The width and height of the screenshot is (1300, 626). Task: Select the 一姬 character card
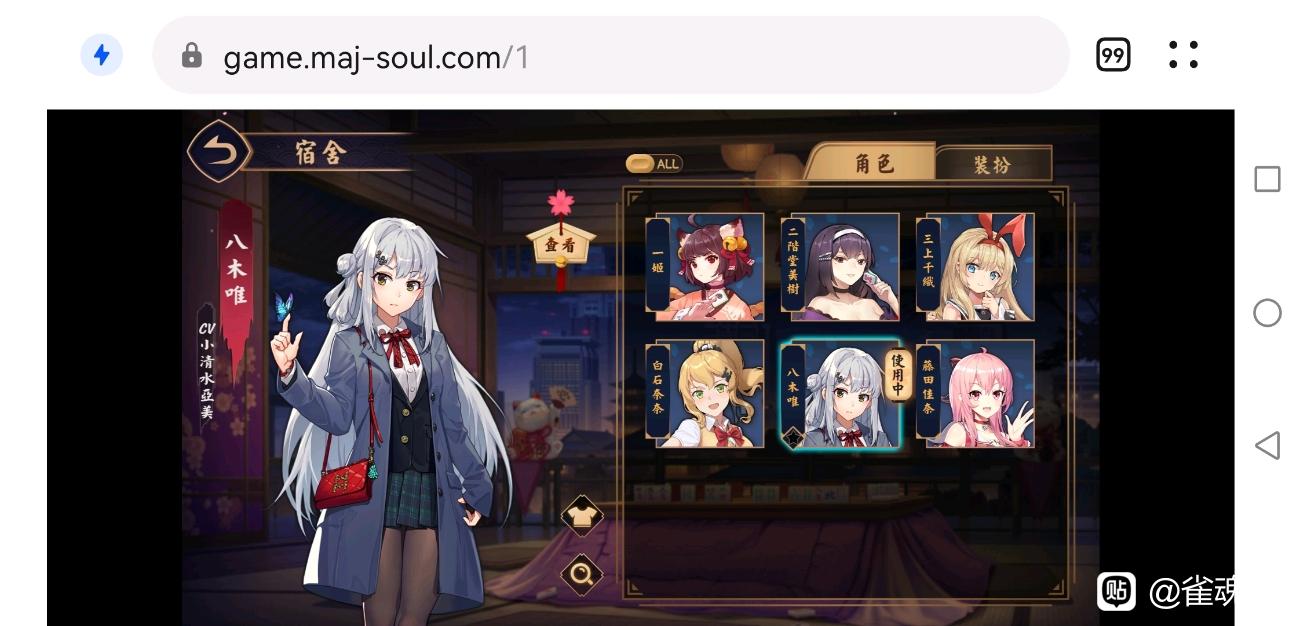click(x=705, y=267)
